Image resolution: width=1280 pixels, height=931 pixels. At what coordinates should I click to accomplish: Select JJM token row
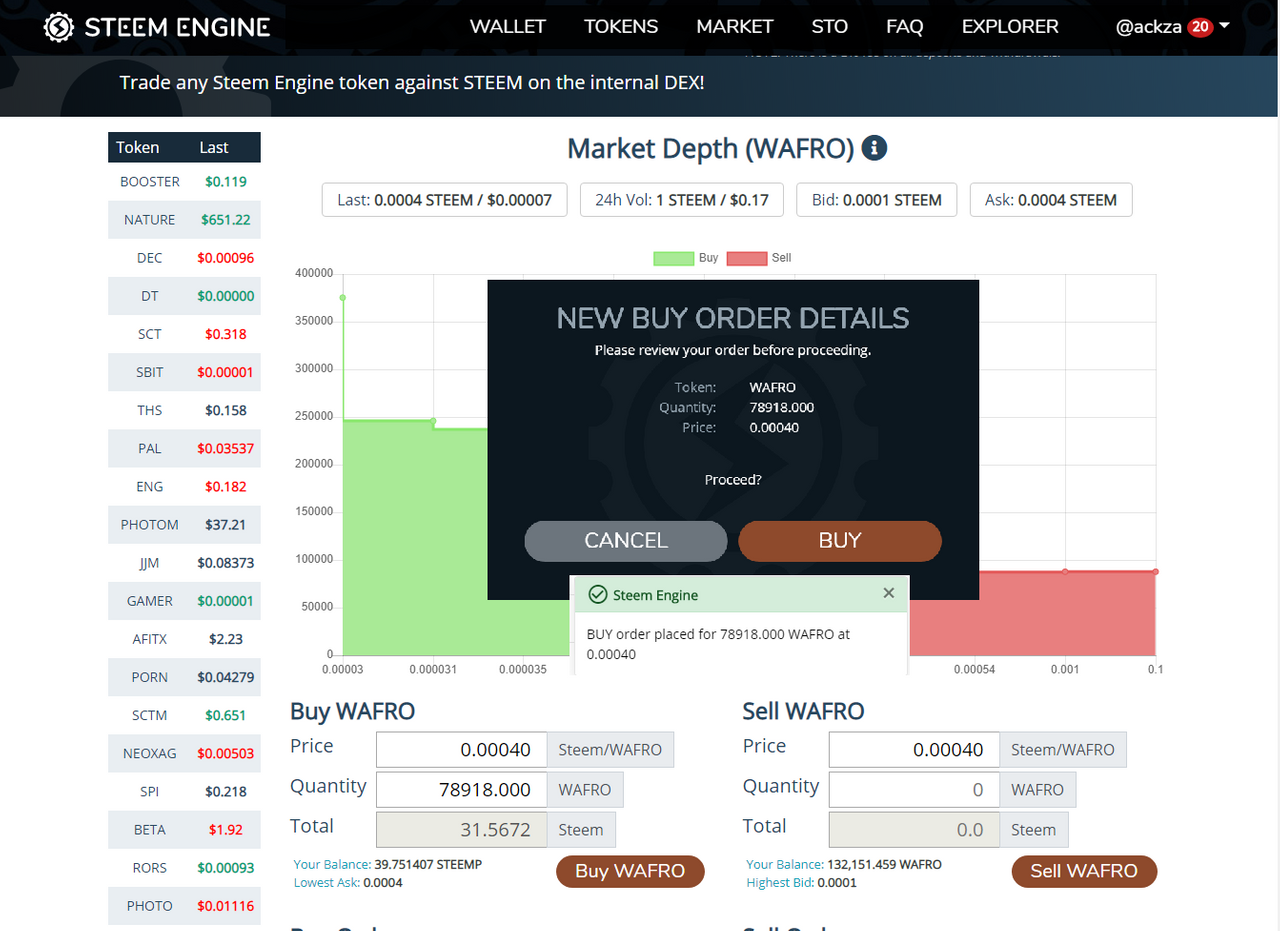pos(184,563)
